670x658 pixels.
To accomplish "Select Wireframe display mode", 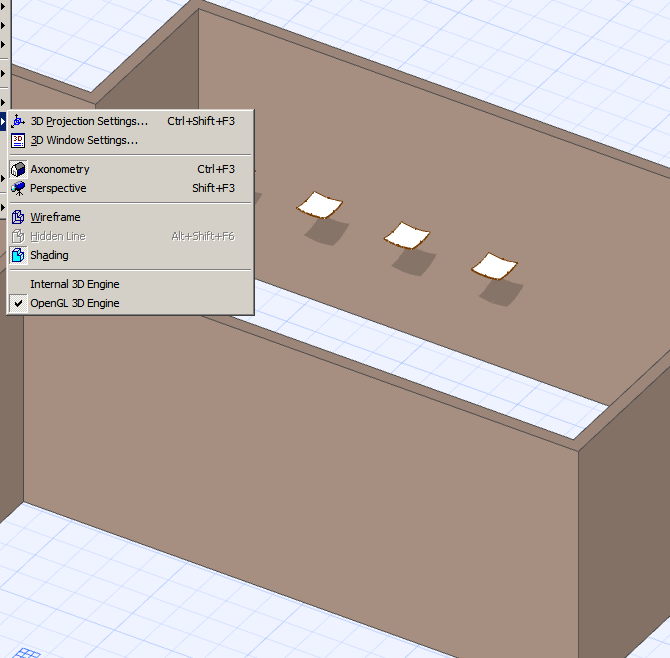I will tap(130, 217).
